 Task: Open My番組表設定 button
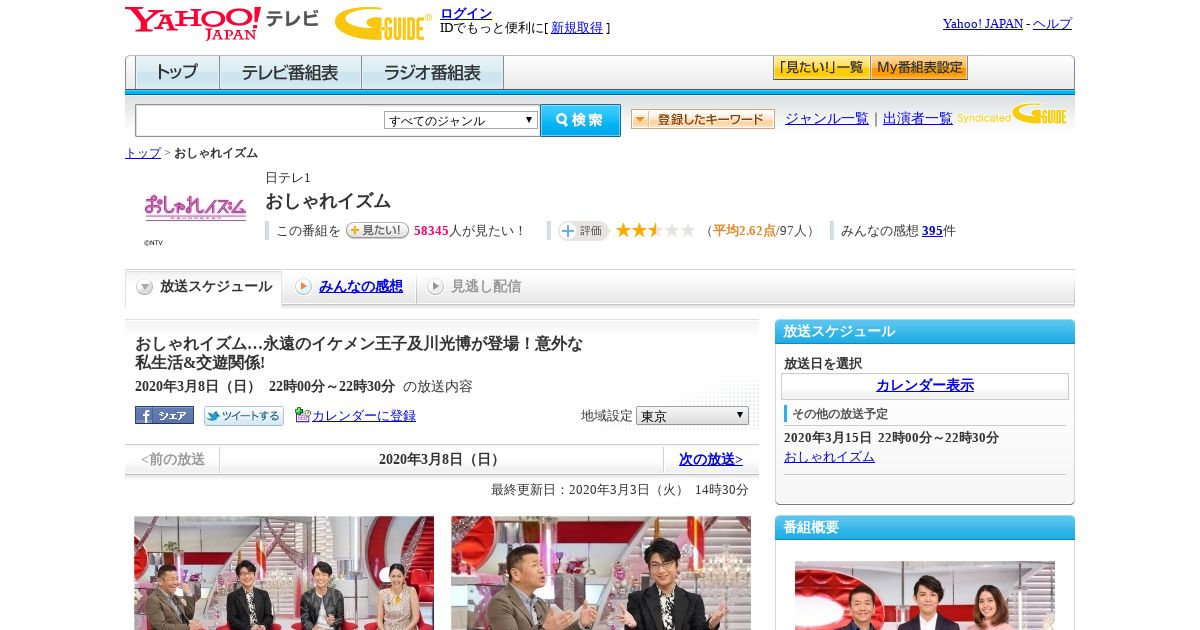919,68
